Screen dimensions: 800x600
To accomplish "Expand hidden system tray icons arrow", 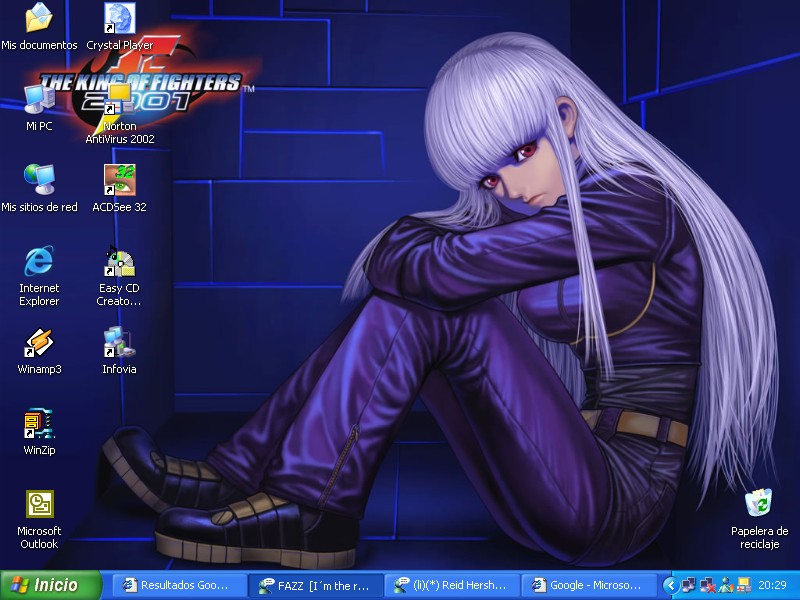I will [x=670, y=585].
